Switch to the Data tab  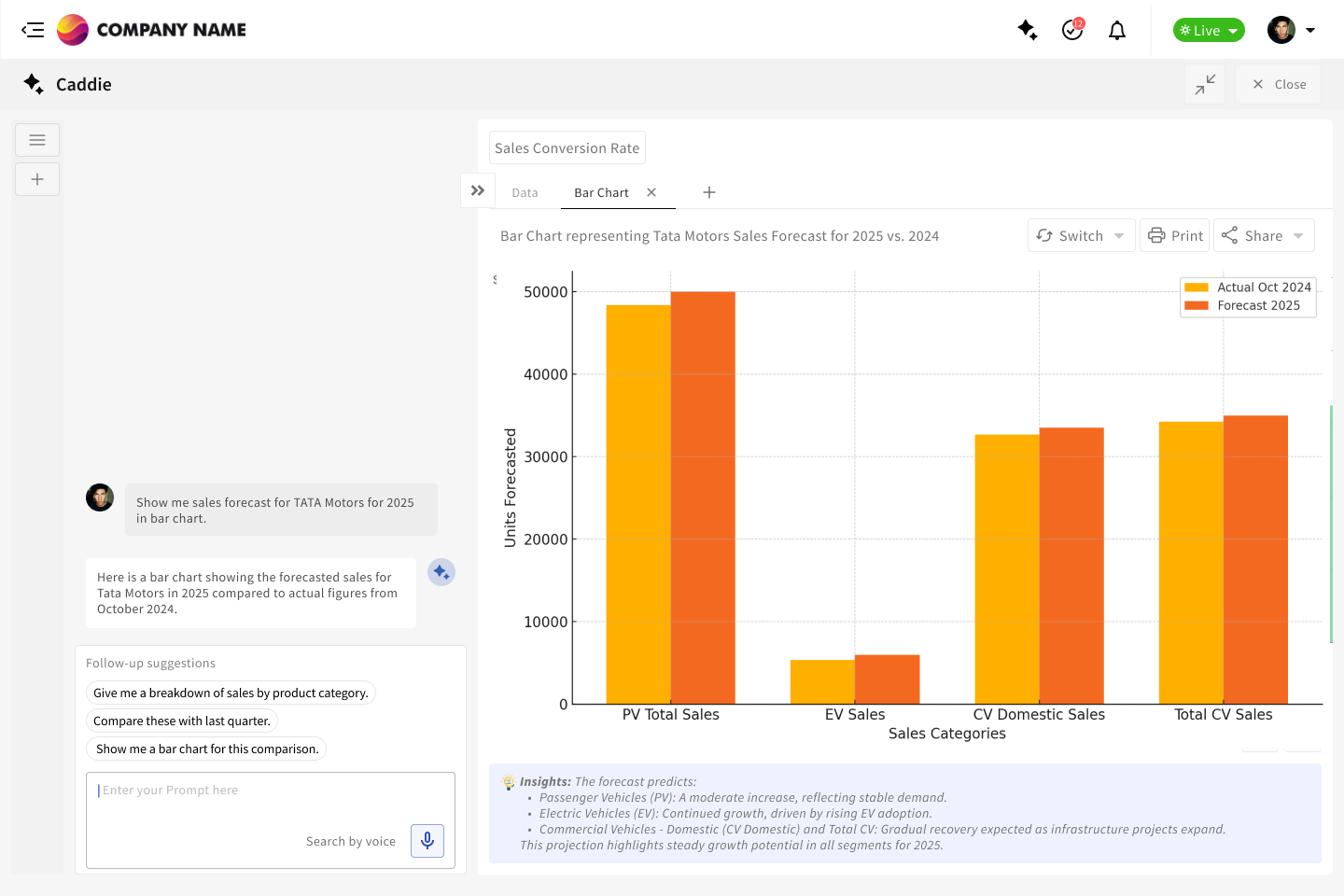pyautogui.click(x=525, y=193)
